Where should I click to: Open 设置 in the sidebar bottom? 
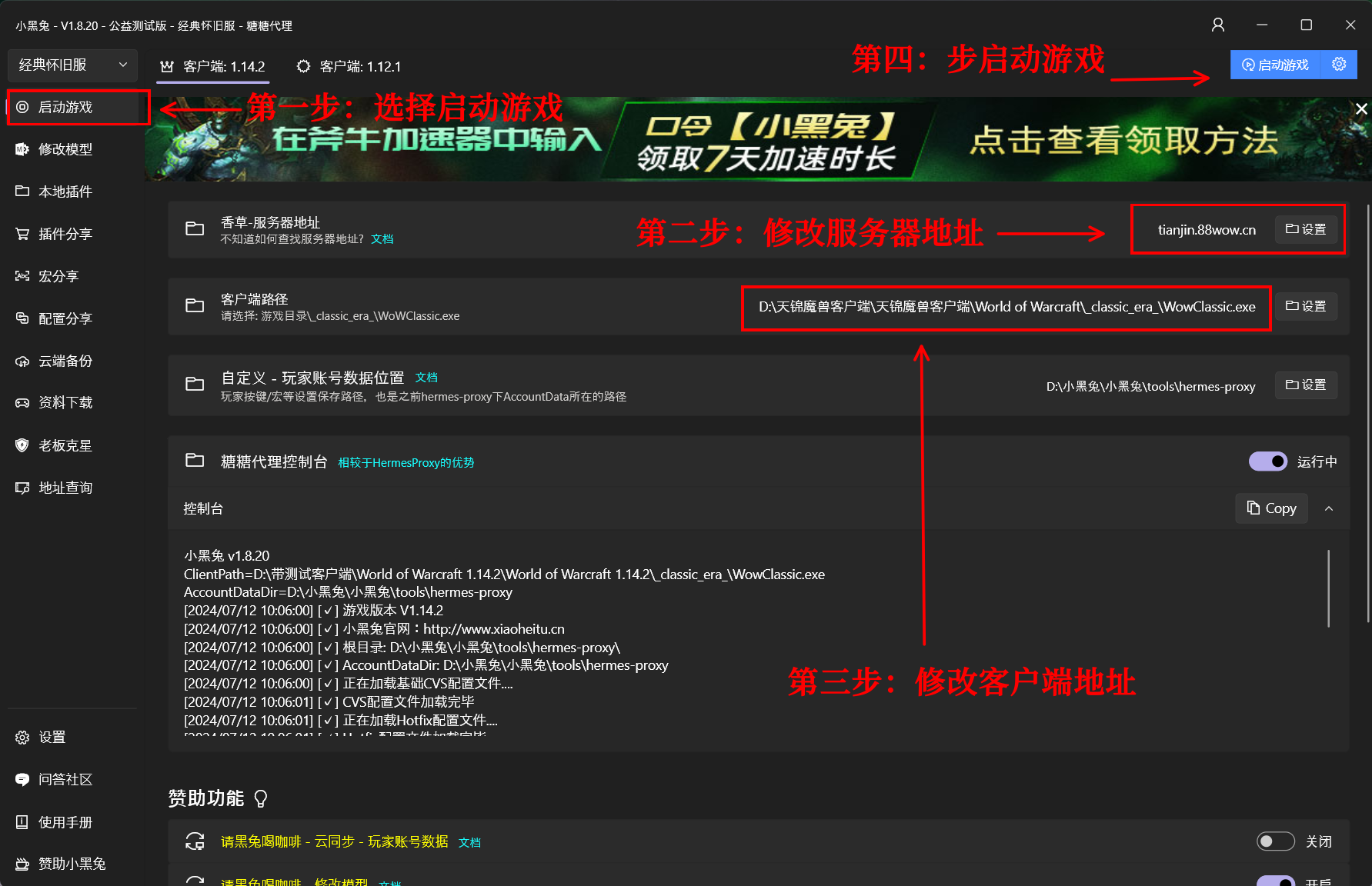(x=72, y=738)
